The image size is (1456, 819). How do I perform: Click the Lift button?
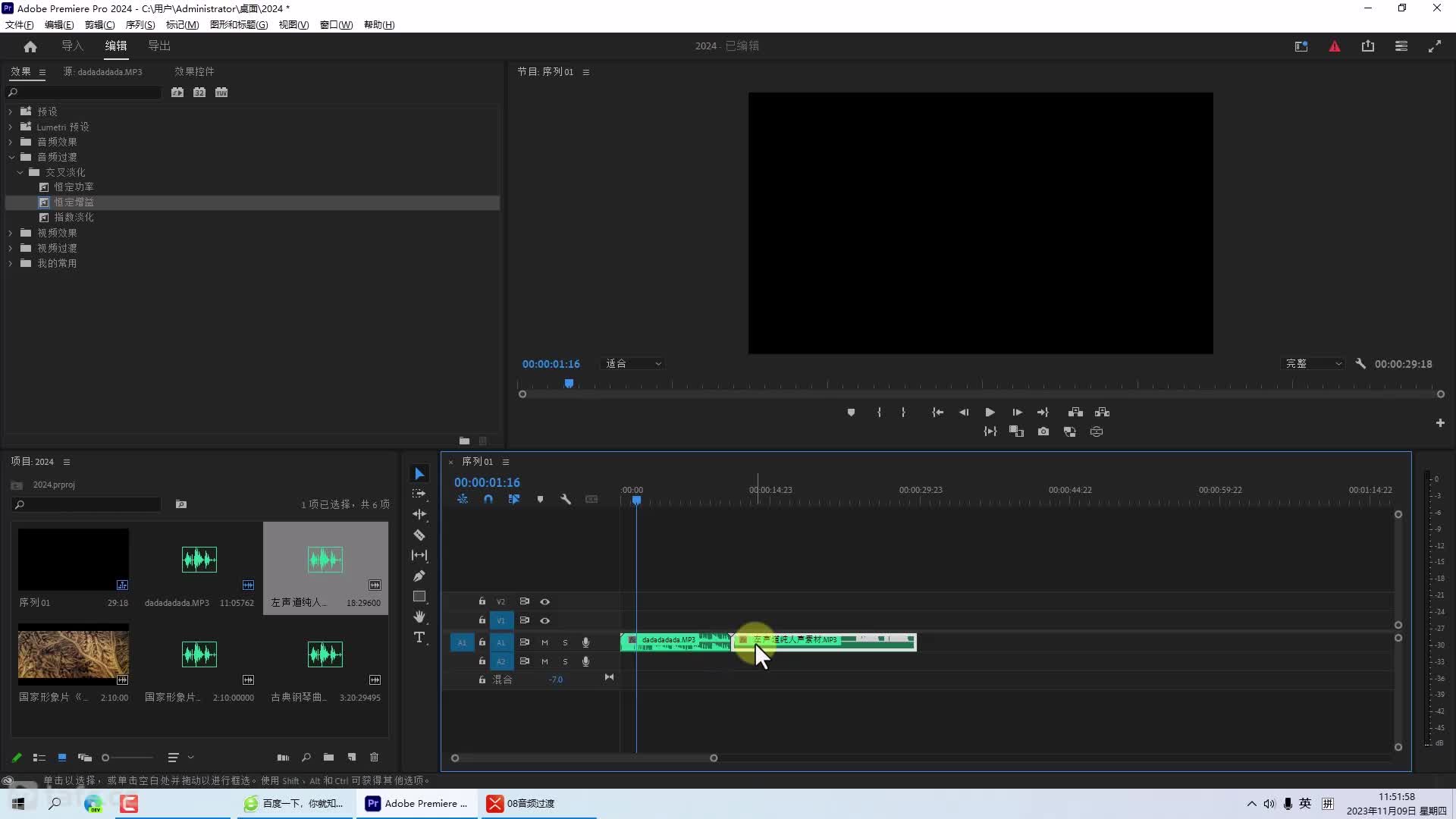point(1075,413)
